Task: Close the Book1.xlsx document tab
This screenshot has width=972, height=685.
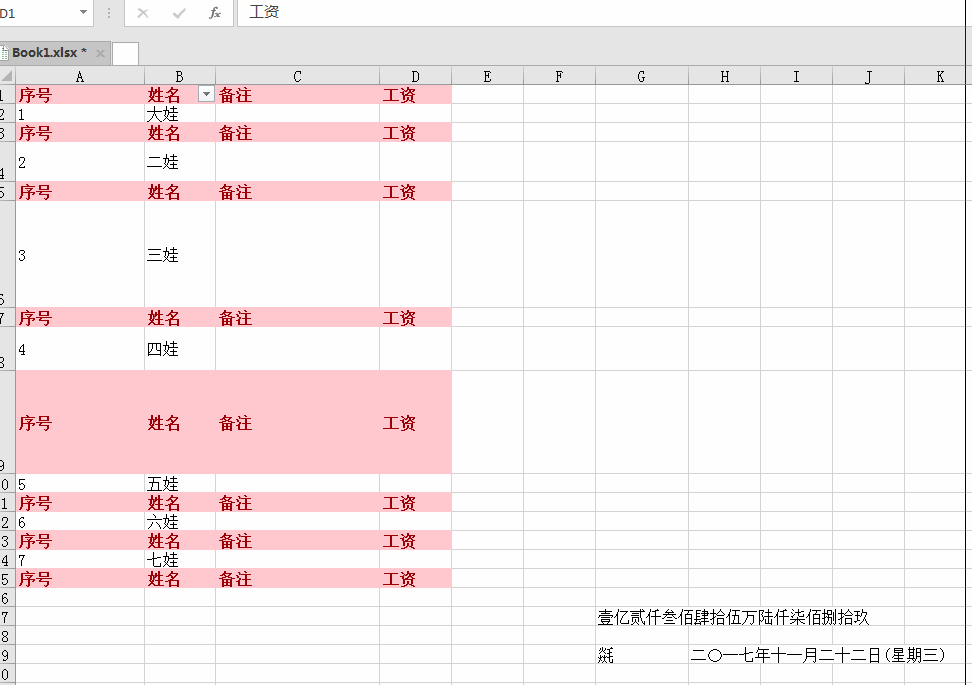Action: 100,52
